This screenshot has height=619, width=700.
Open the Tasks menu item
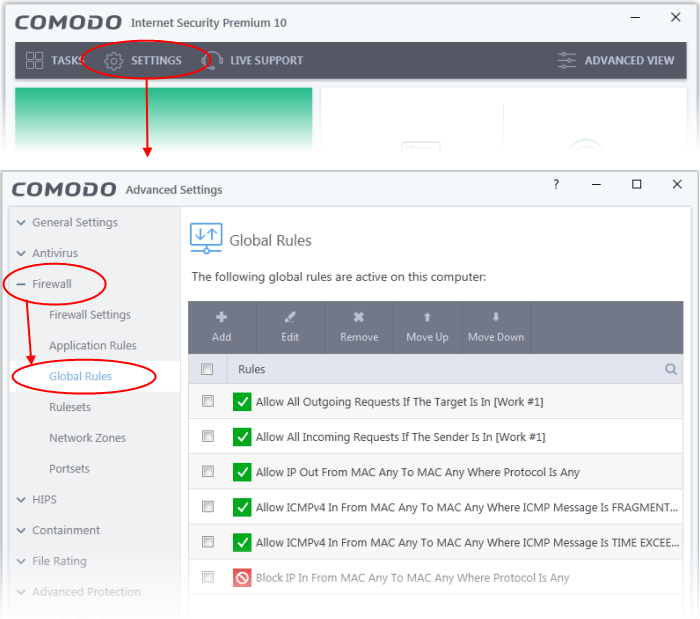(55, 60)
